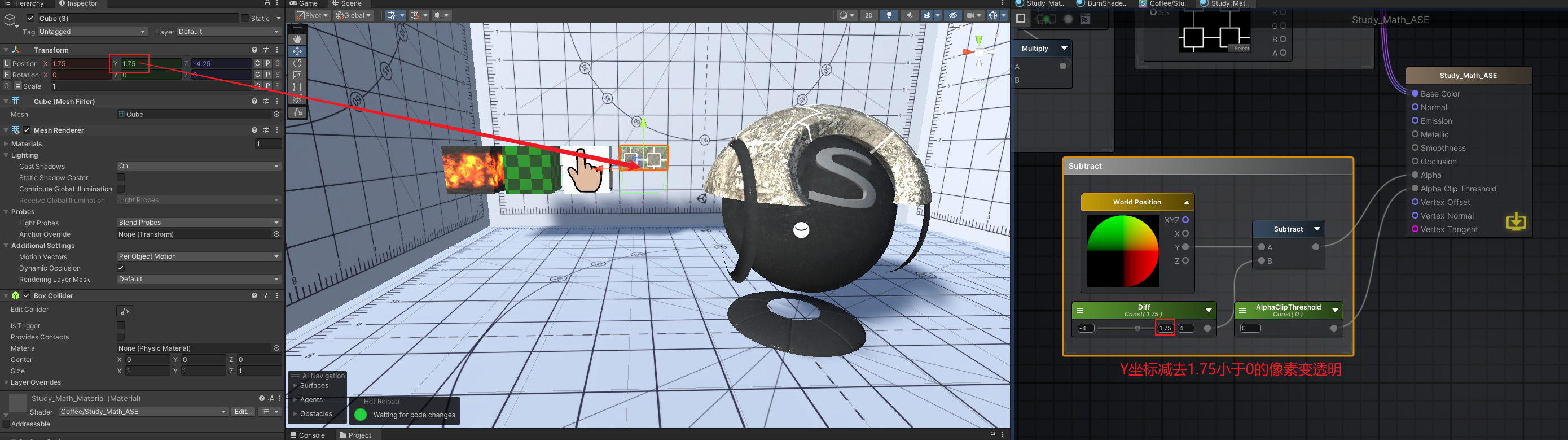The height and width of the screenshot is (440, 1568).
Task: Toggle the Static checkbox
Action: click(x=245, y=18)
